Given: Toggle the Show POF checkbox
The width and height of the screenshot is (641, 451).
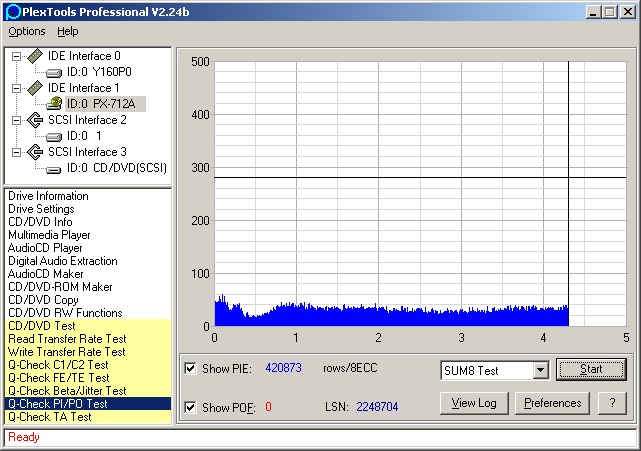Looking at the screenshot, I should [190, 407].
